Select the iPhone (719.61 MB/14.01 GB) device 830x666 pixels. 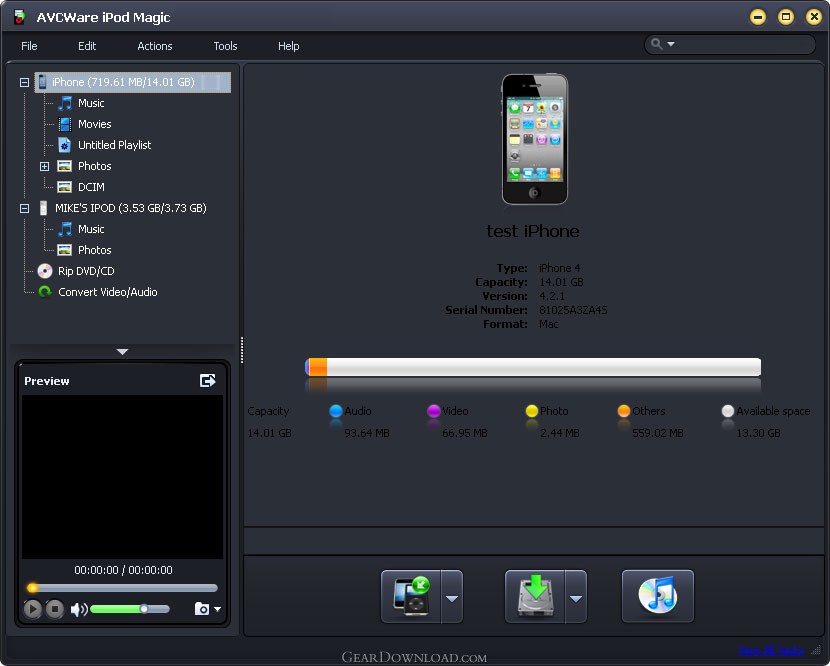click(x=132, y=82)
